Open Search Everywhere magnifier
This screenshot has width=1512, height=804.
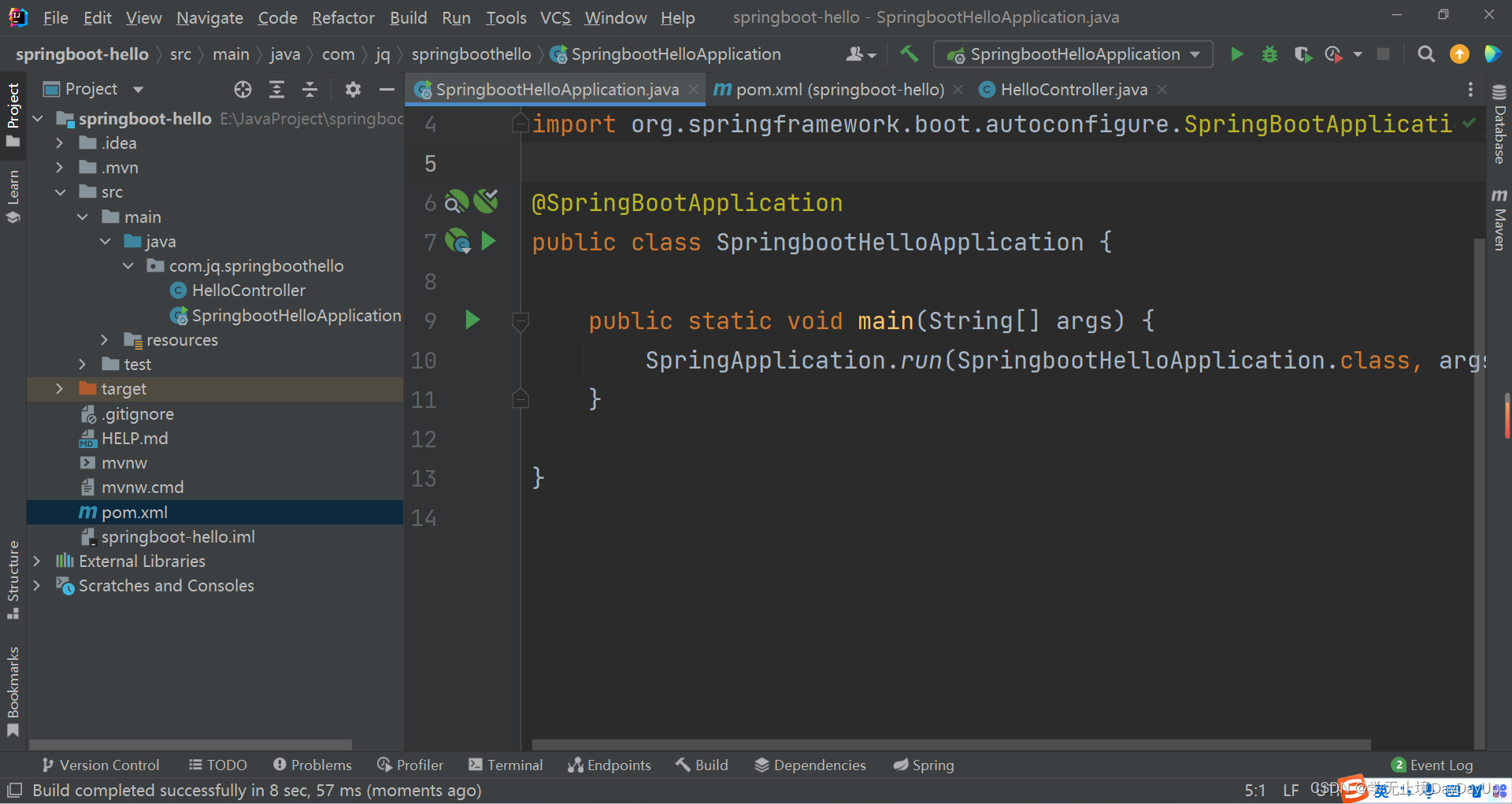1426,54
